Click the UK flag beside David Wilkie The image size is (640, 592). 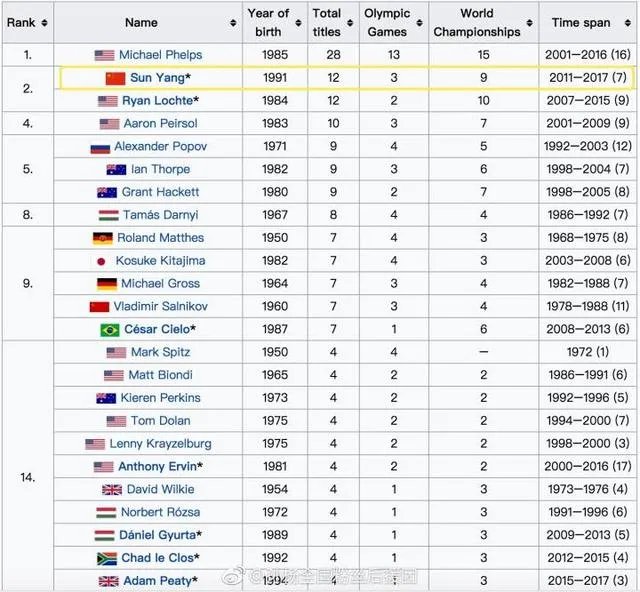112,490
